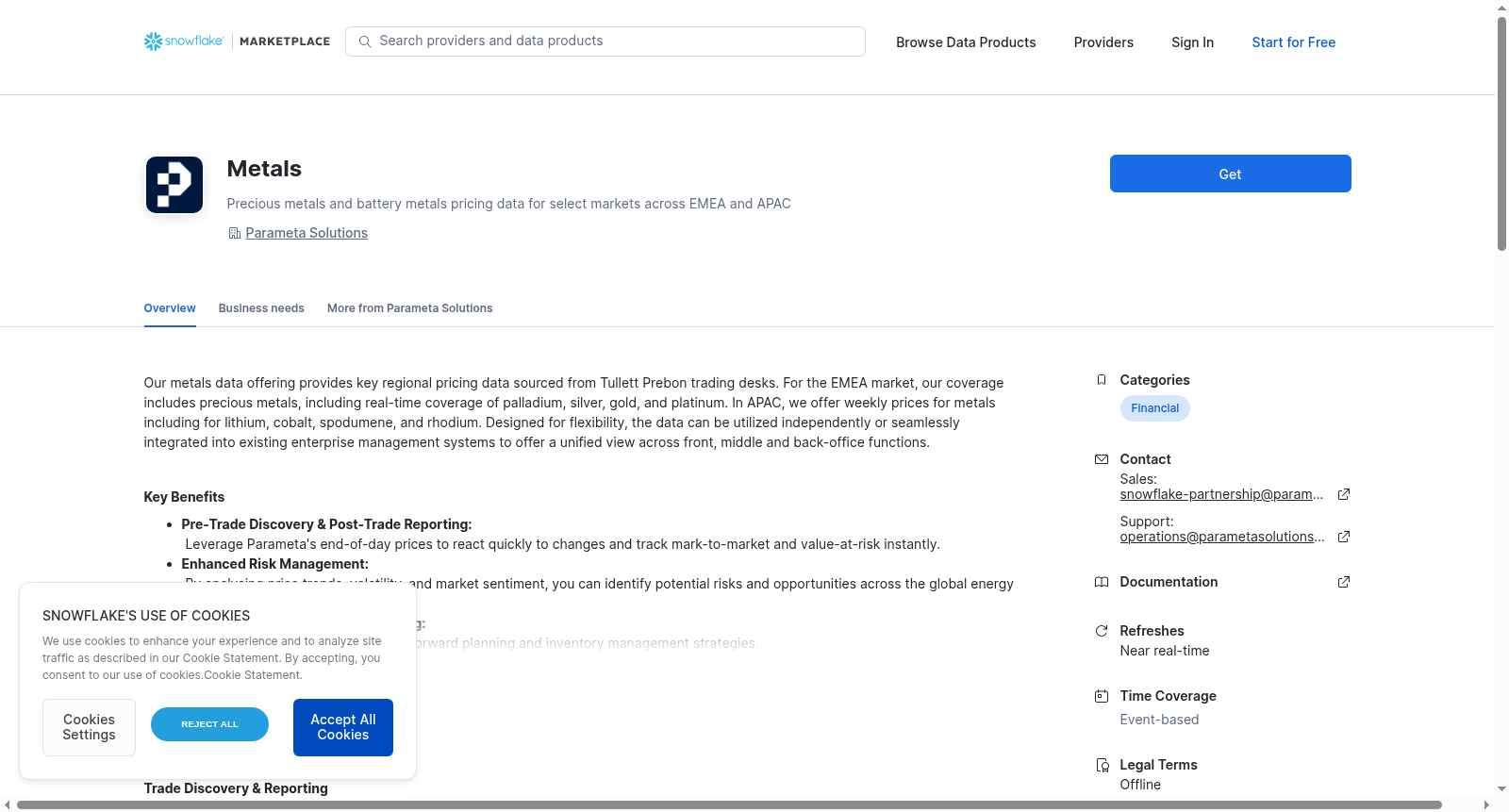The height and width of the screenshot is (812, 1509).
Task: Open the Support email external link icon
Action: pyautogui.click(x=1344, y=537)
